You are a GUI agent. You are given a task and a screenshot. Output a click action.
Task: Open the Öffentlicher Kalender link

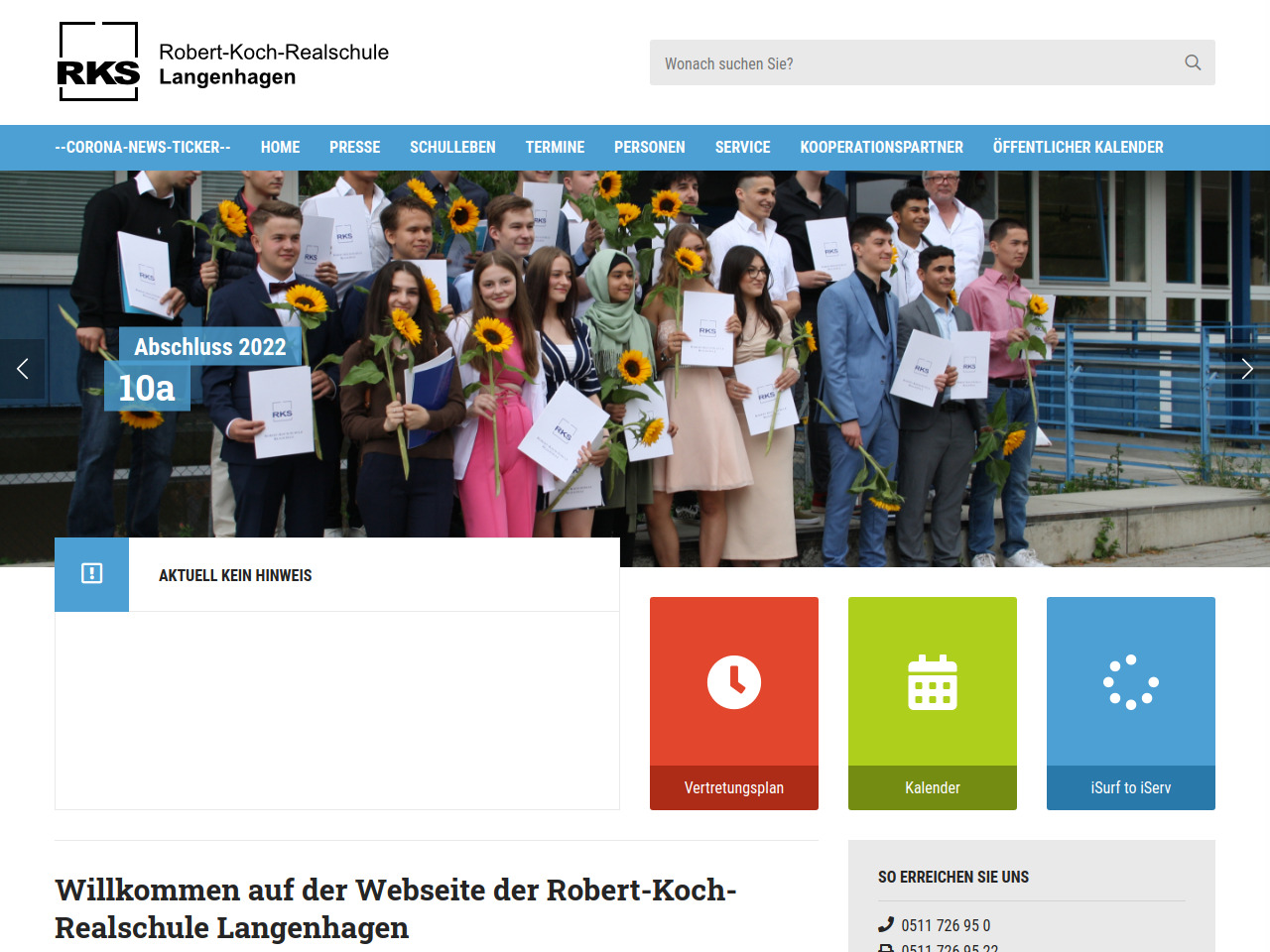tap(1078, 147)
